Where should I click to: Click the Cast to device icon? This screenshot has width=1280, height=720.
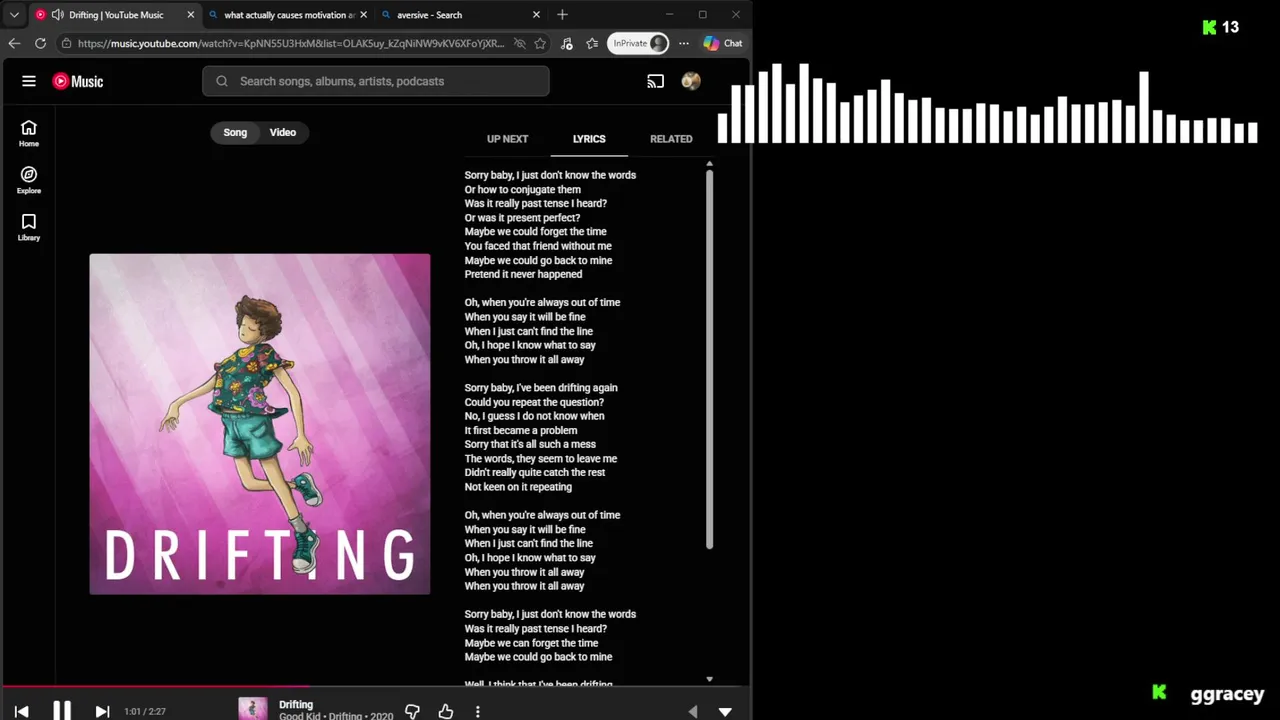656,81
